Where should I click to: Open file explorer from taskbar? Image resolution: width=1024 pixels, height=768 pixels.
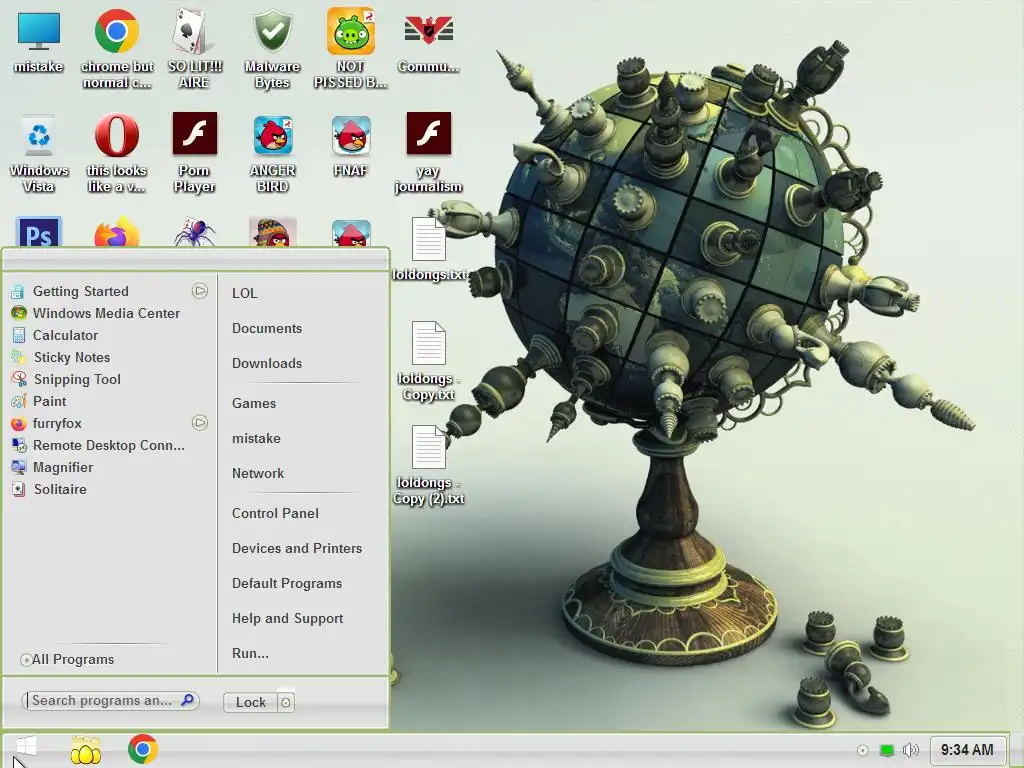(x=86, y=750)
